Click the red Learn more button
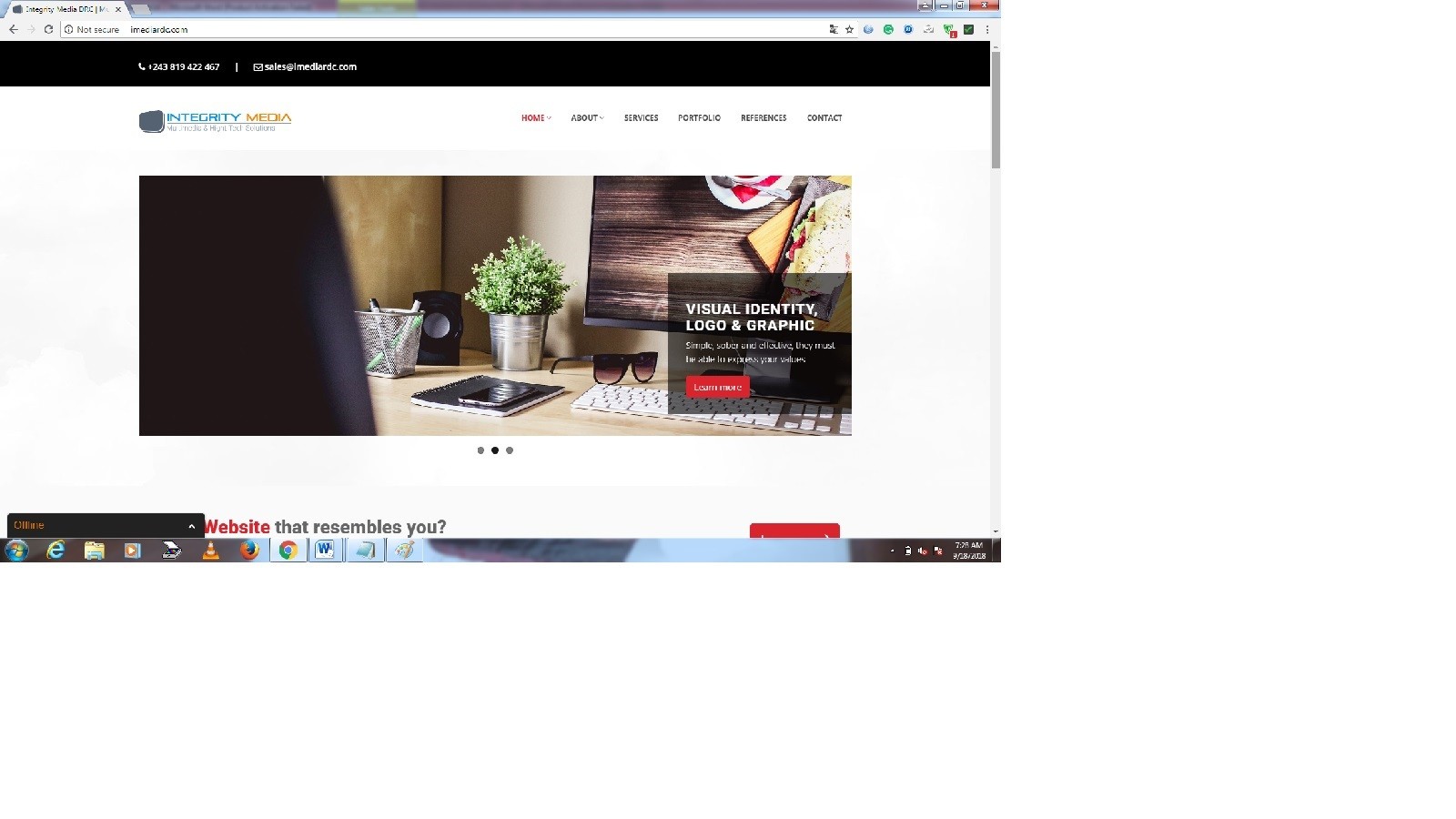The width and height of the screenshot is (1456, 819). tap(718, 387)
